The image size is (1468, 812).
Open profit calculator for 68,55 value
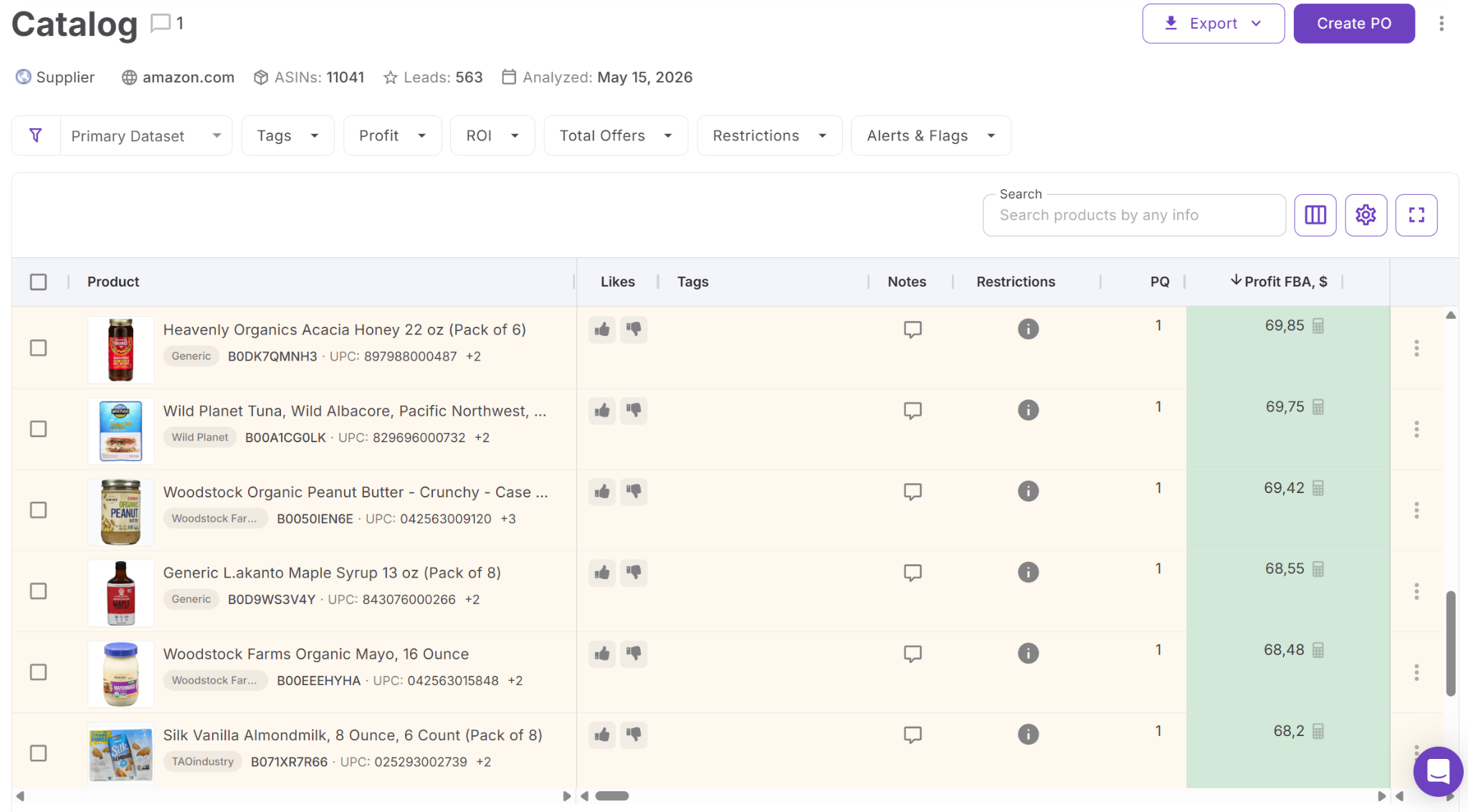point(1317,569)
